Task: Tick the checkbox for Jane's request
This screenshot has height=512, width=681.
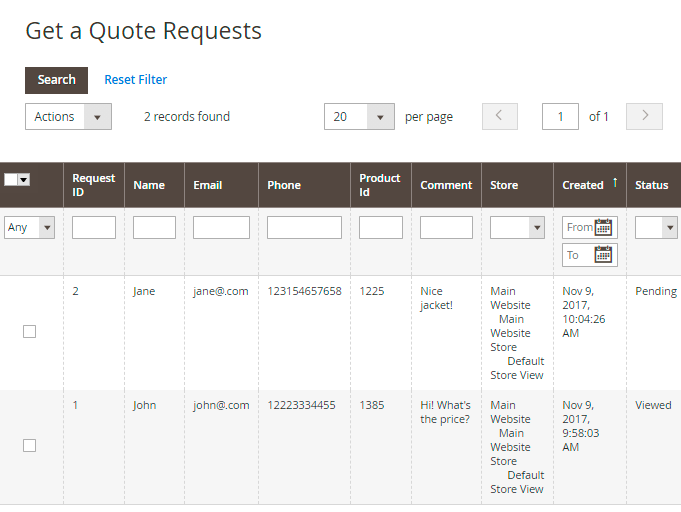Action: (29, 331)
